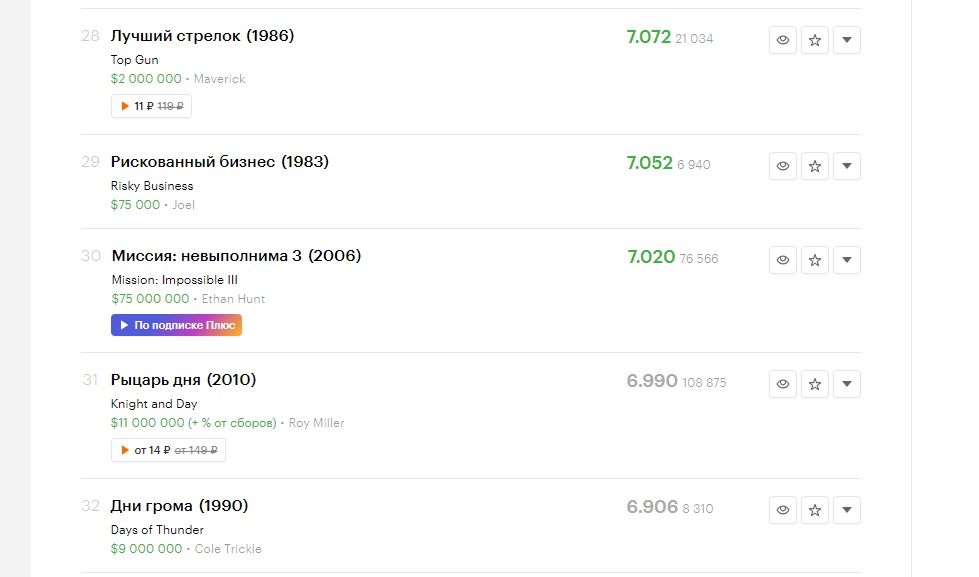This screenshot has width=979, height=577.
Task: Toggle the watched eye for Mission: Impossible III
Action: [782, 260]
